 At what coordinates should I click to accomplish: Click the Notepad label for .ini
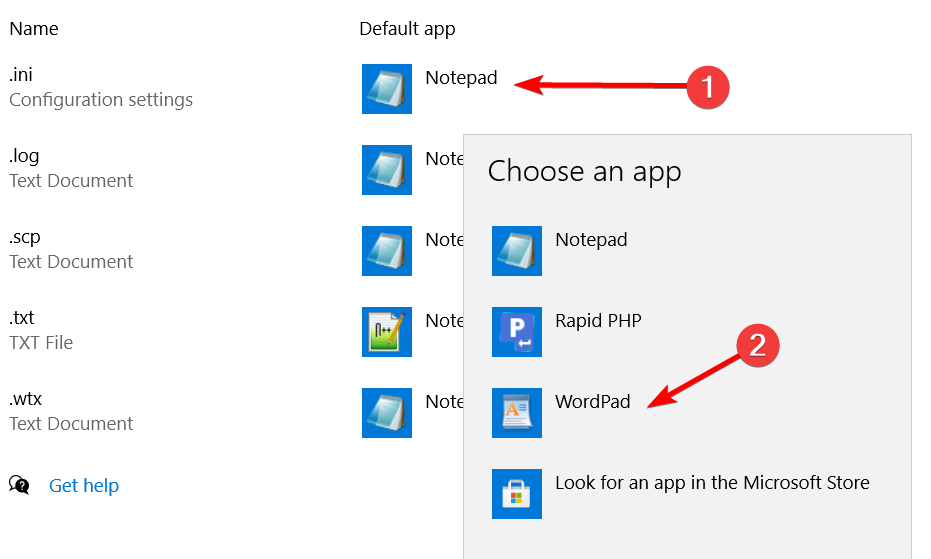click(461, 78)
